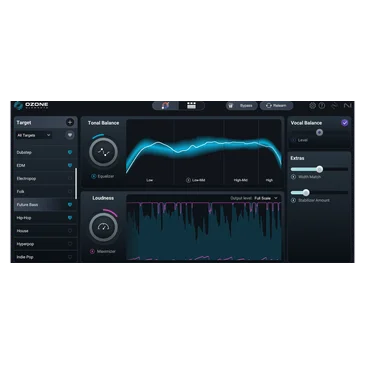Click the High-Mid band label
Viewport: 365px width, 365px height.
click(x=241, y=180)
